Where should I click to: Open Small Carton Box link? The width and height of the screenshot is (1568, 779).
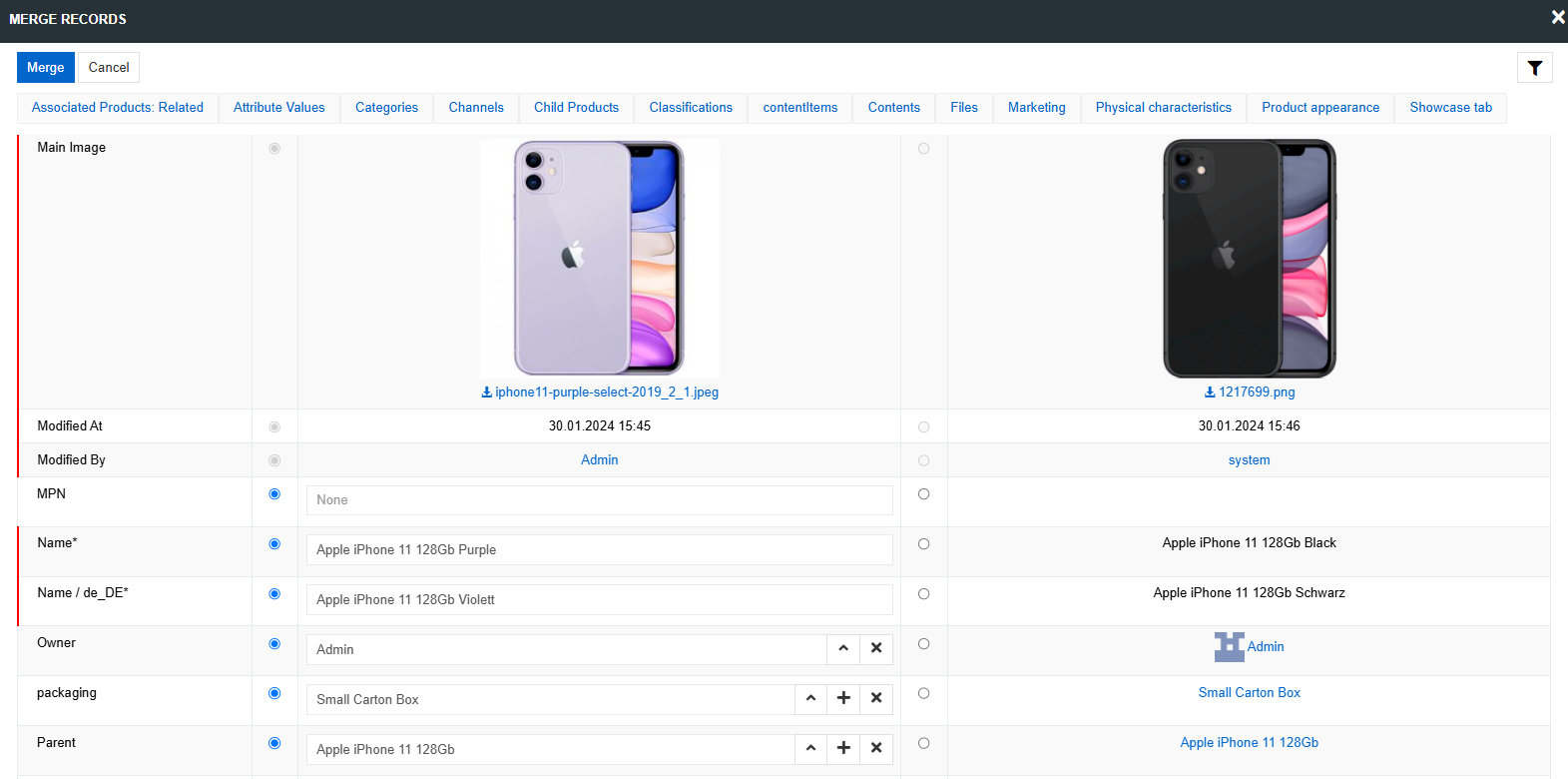click(x=1250, y=693)
